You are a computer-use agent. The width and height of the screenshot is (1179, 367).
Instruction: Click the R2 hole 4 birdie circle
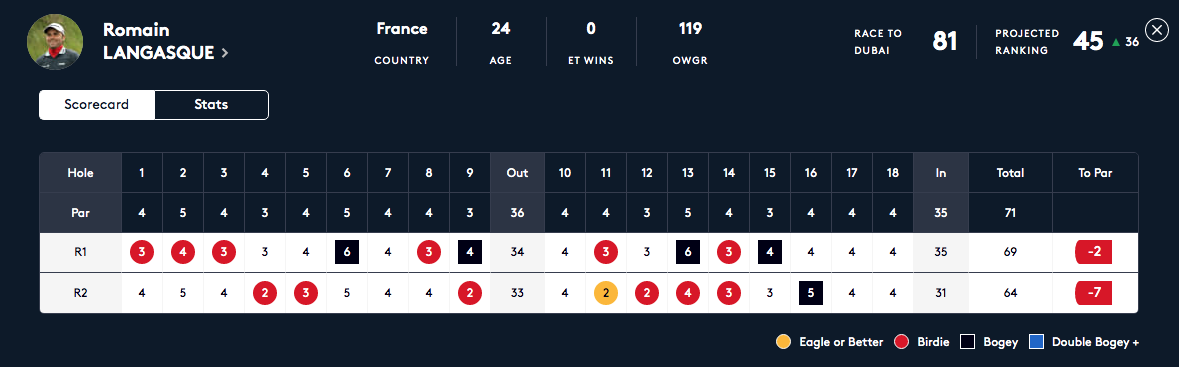coord(265,293)
